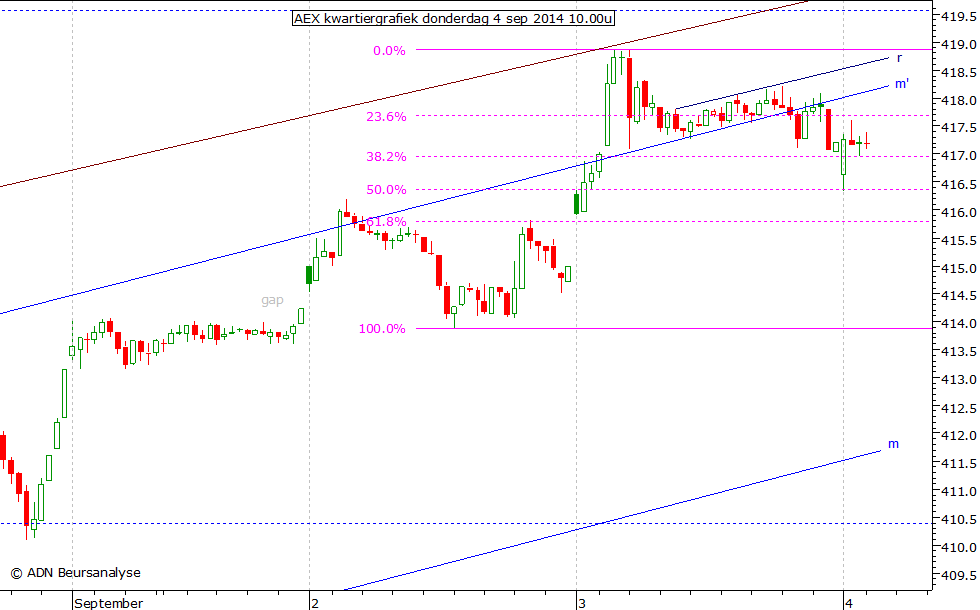Select the 100.0% Fibonacci label
This screenshot has height=610, width=980.
382,329
